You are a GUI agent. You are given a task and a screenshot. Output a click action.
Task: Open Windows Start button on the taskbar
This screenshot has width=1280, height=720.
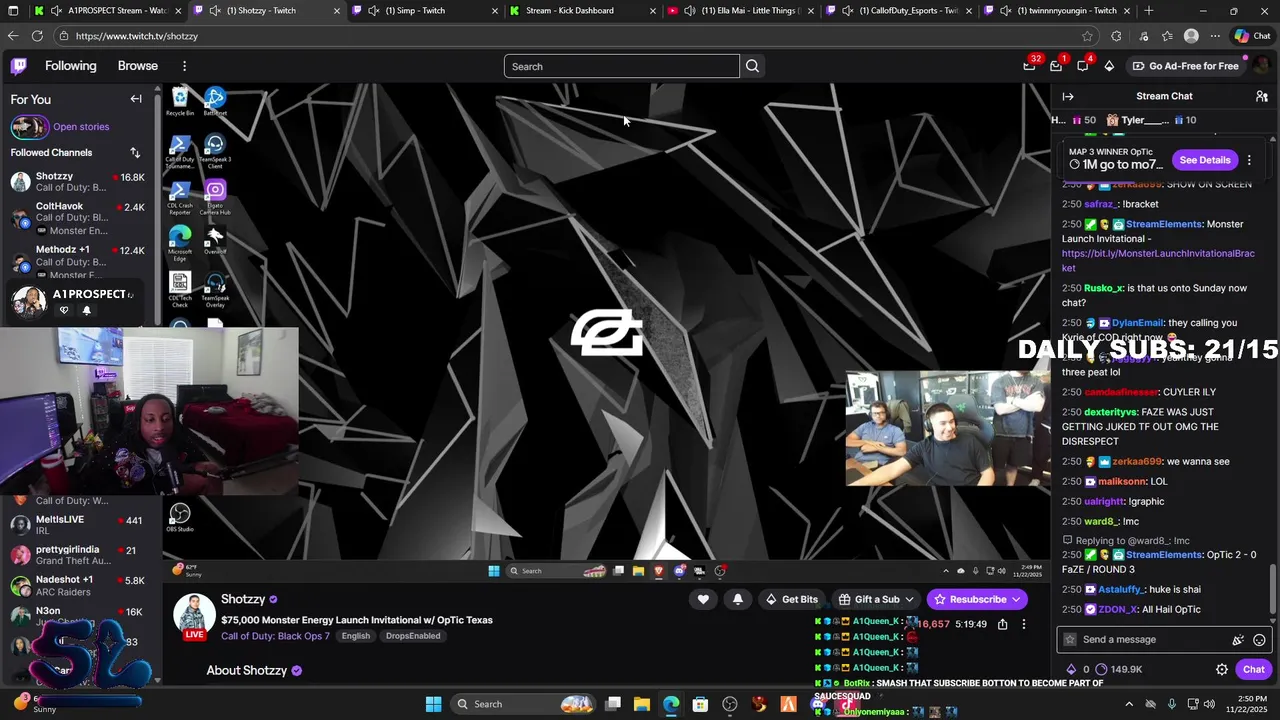click(433, 704)
